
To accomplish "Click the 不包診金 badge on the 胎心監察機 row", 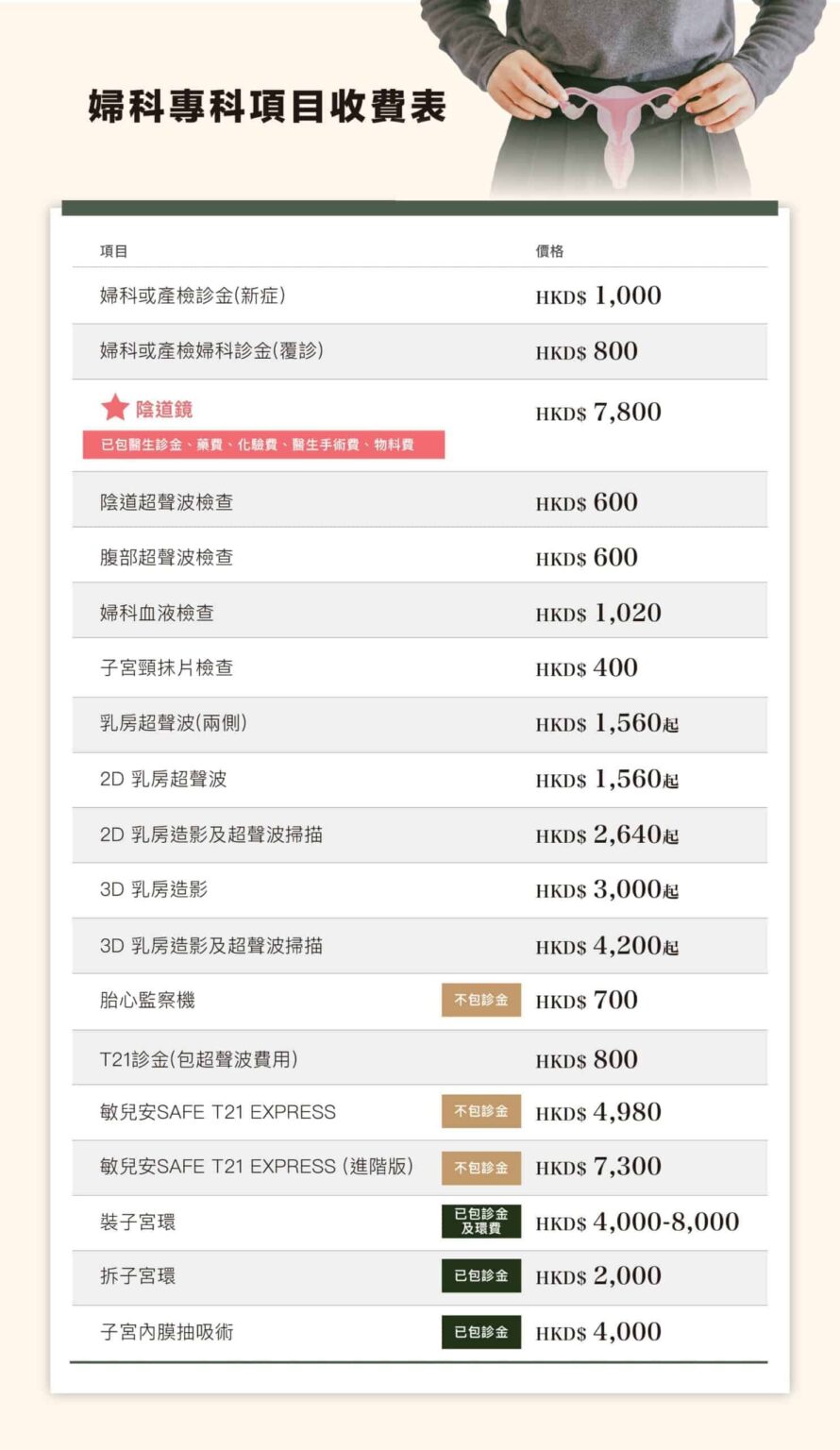I will [x=481, y=1001].
